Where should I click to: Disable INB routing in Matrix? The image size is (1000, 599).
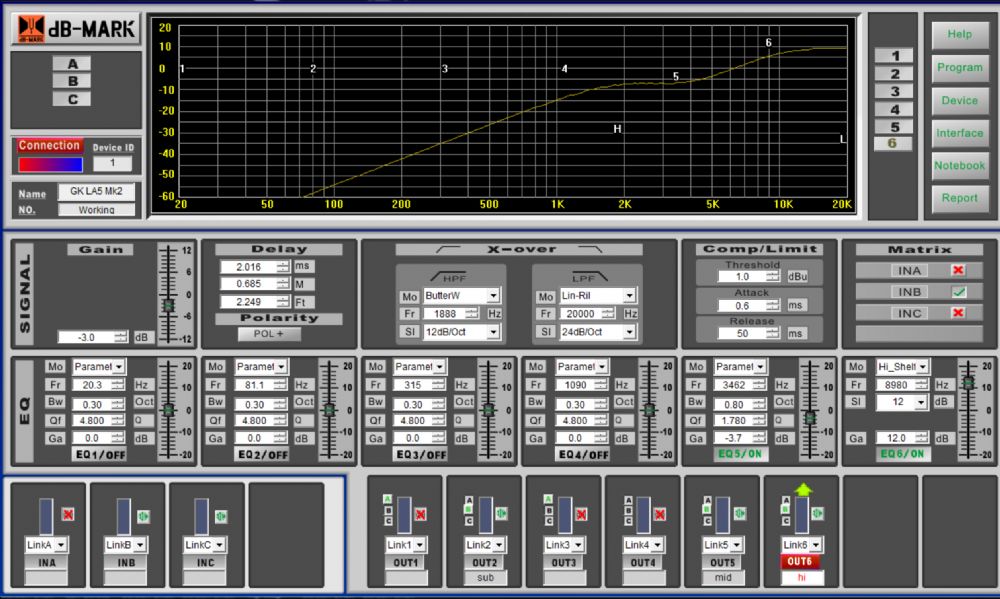[958, 292]
